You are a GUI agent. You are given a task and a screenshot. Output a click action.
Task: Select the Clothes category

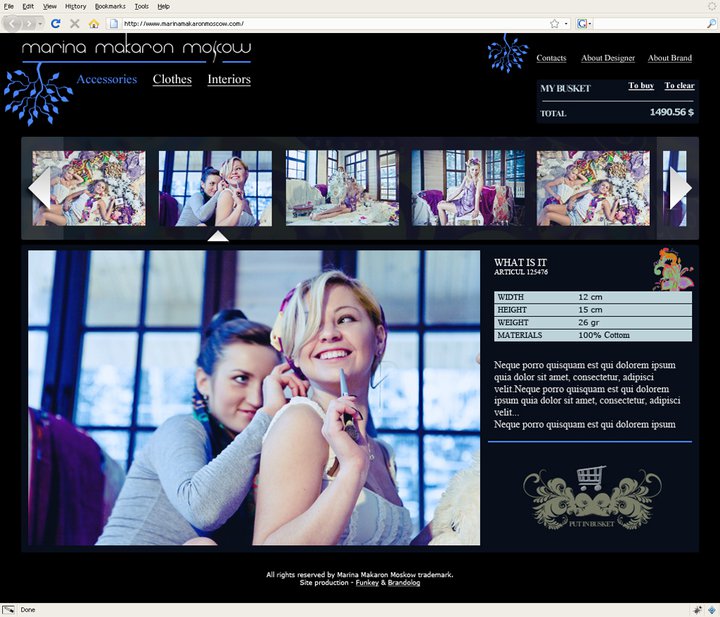[172, 79]
